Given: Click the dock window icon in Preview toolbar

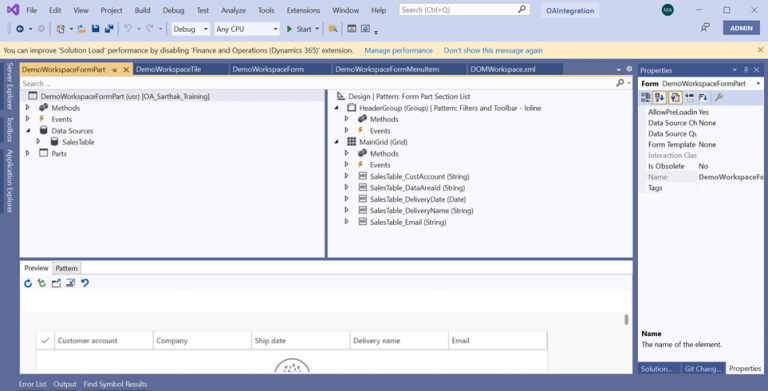Looking at the screenshot, I should coord(71,283).
